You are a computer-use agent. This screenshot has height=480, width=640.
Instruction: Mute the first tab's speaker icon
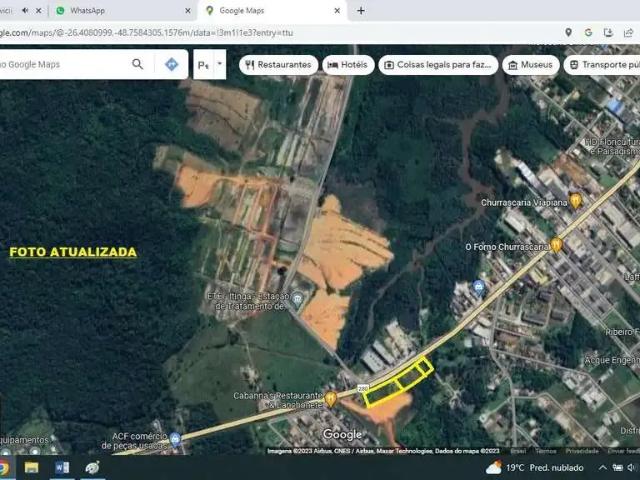[25, 11]
